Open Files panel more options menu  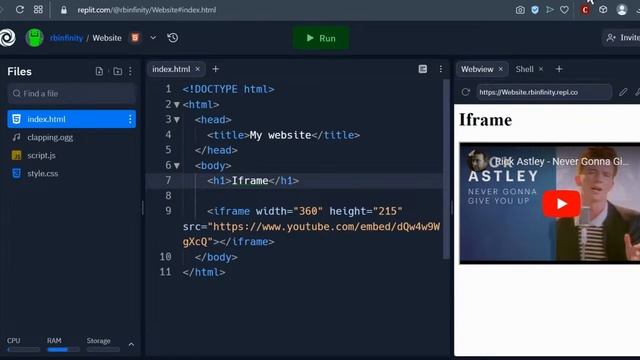pos(130,71)
